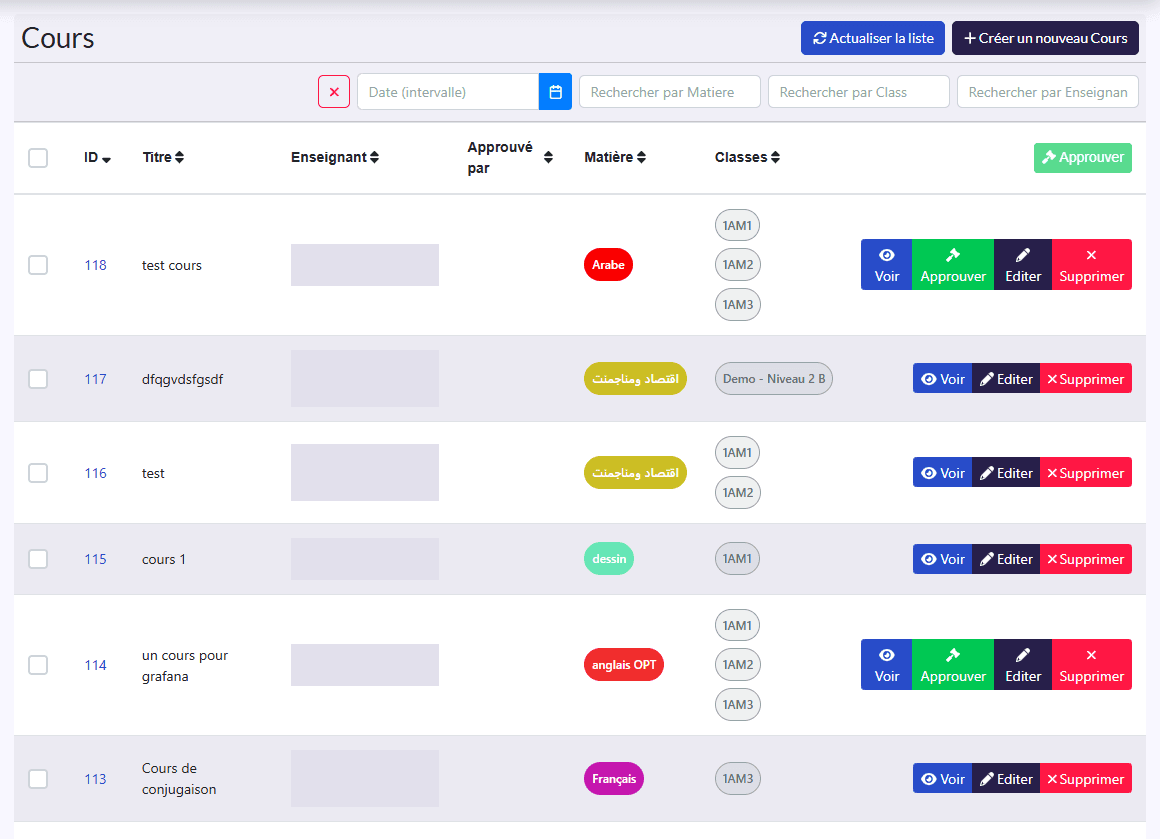Check the box for course 117
This screenshot has width=1160, height=839.
(x=38, y=379)
